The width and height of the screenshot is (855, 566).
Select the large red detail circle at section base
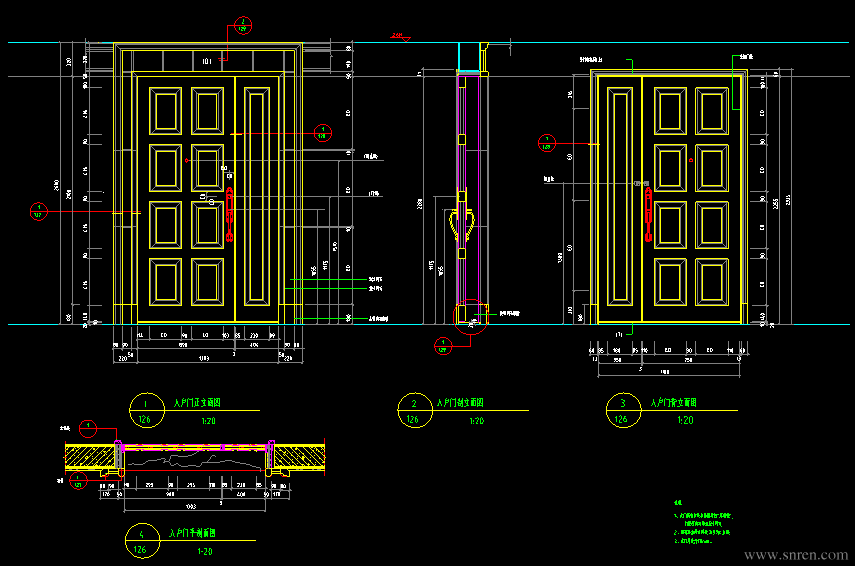(x=471, y=316)
